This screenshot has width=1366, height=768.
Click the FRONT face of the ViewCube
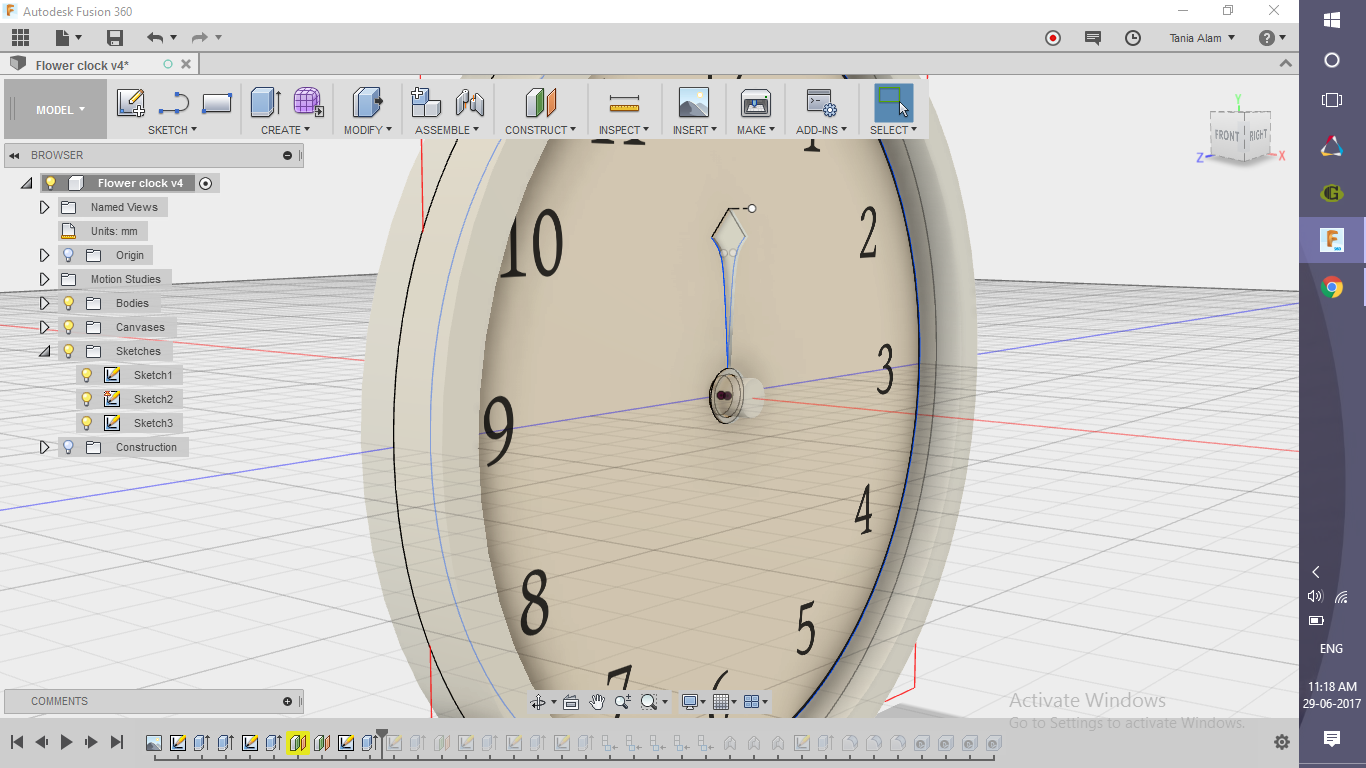pyautogui.click(x=1227, y=135)
